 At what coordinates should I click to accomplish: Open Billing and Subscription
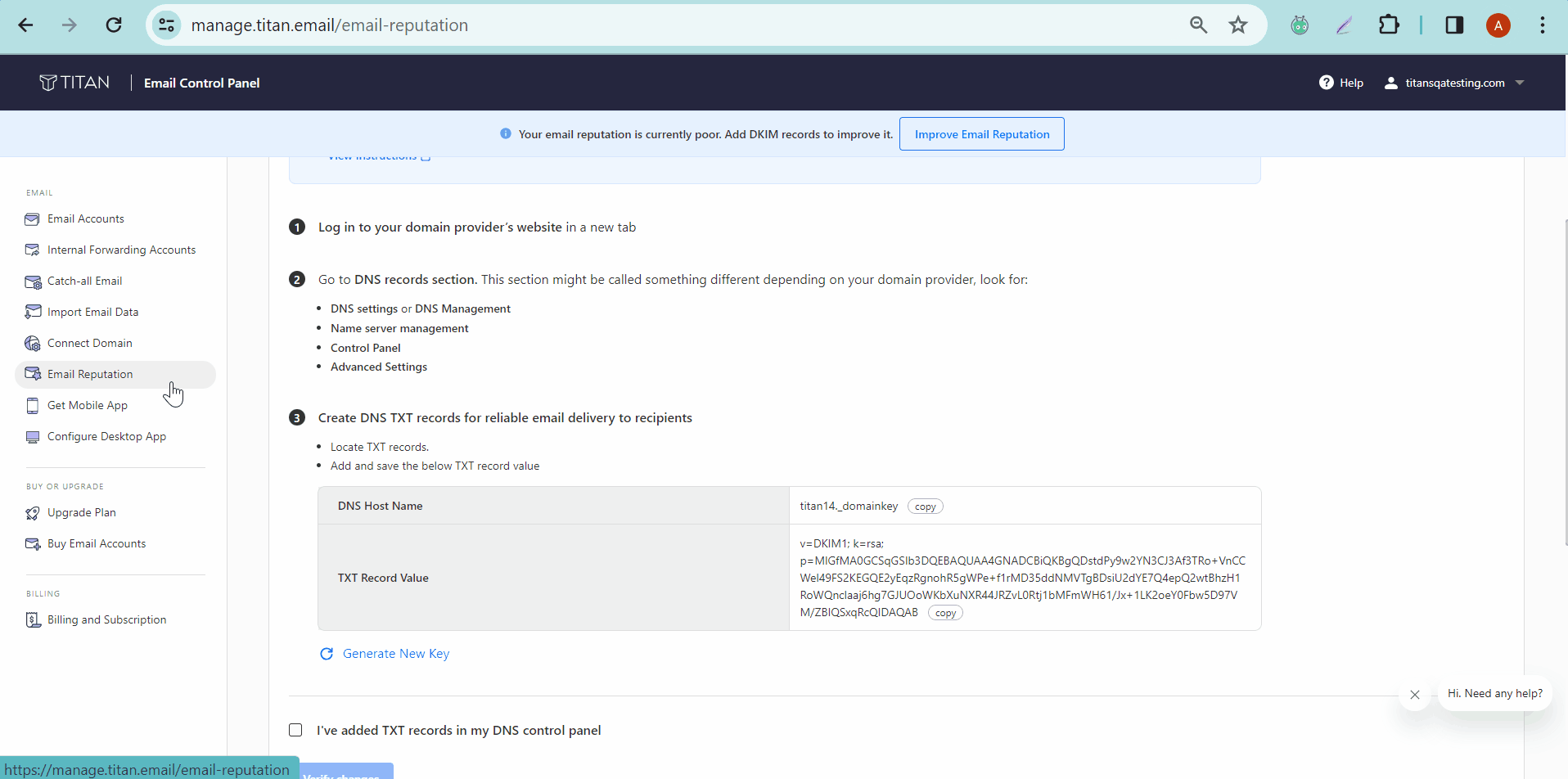(106, 619)
